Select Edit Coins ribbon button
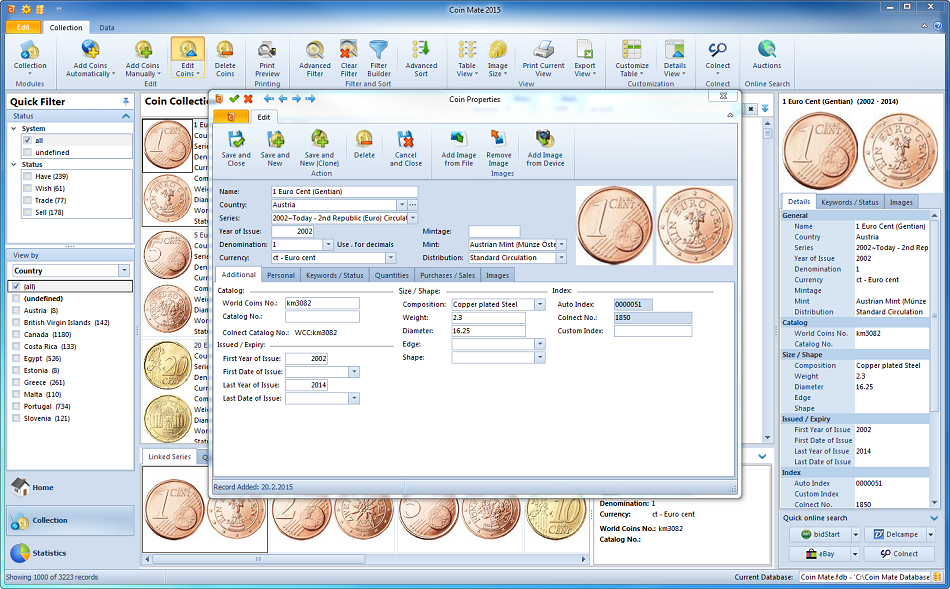The width and height of the screenshot is (950, 589). (x=187, y=58)
